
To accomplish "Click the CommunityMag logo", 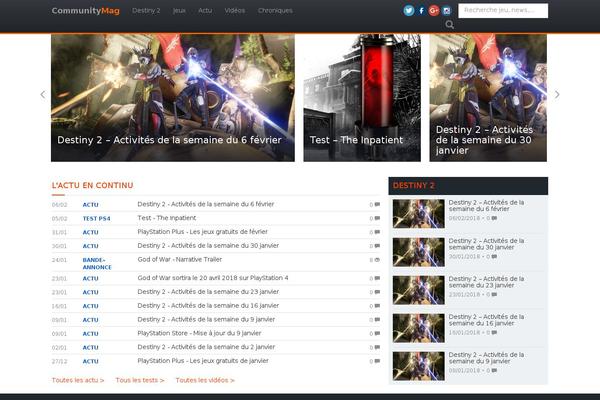I will tap(86, 11).
